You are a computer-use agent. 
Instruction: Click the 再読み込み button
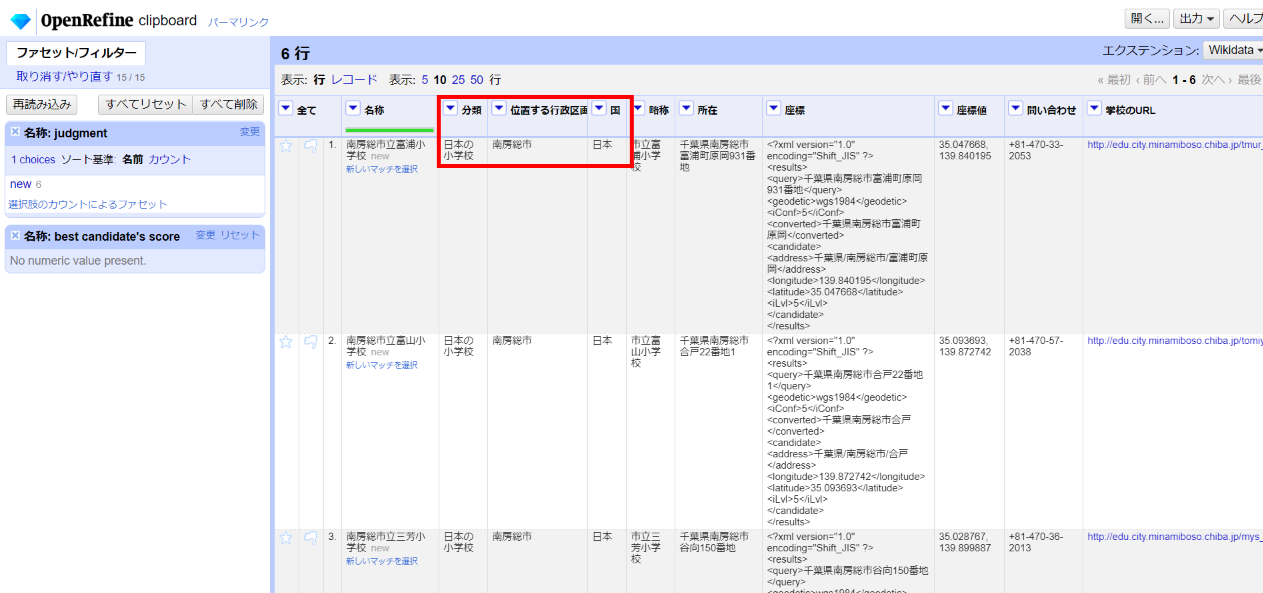pos(42,104)
